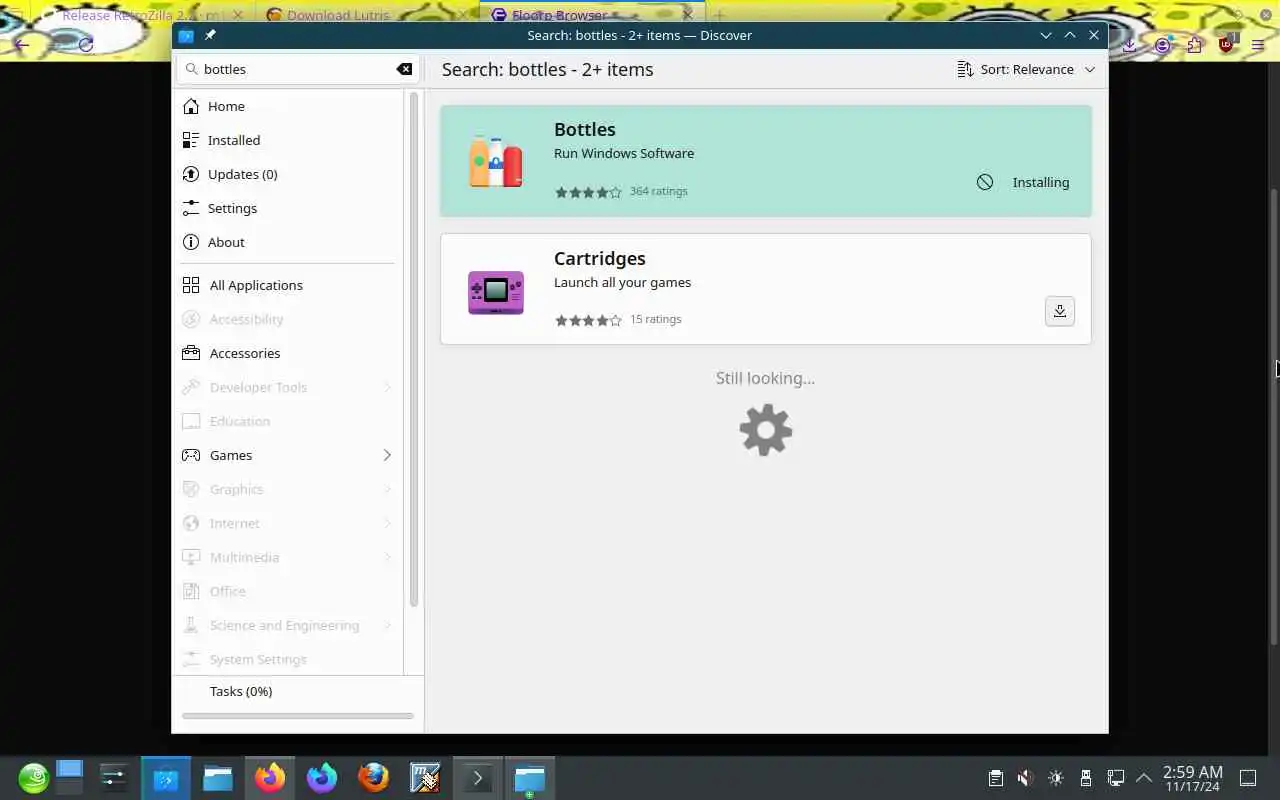The image size is (1280, 800).
Task: Open the Konsole terminal taskbar icon
Action: 478,778
